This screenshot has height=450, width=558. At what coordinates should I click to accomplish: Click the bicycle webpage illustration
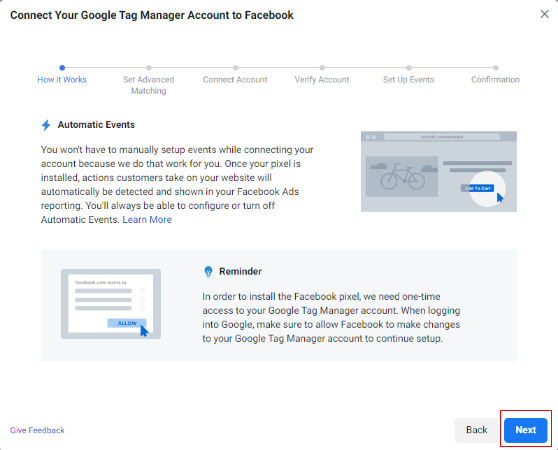click(439, 171)
